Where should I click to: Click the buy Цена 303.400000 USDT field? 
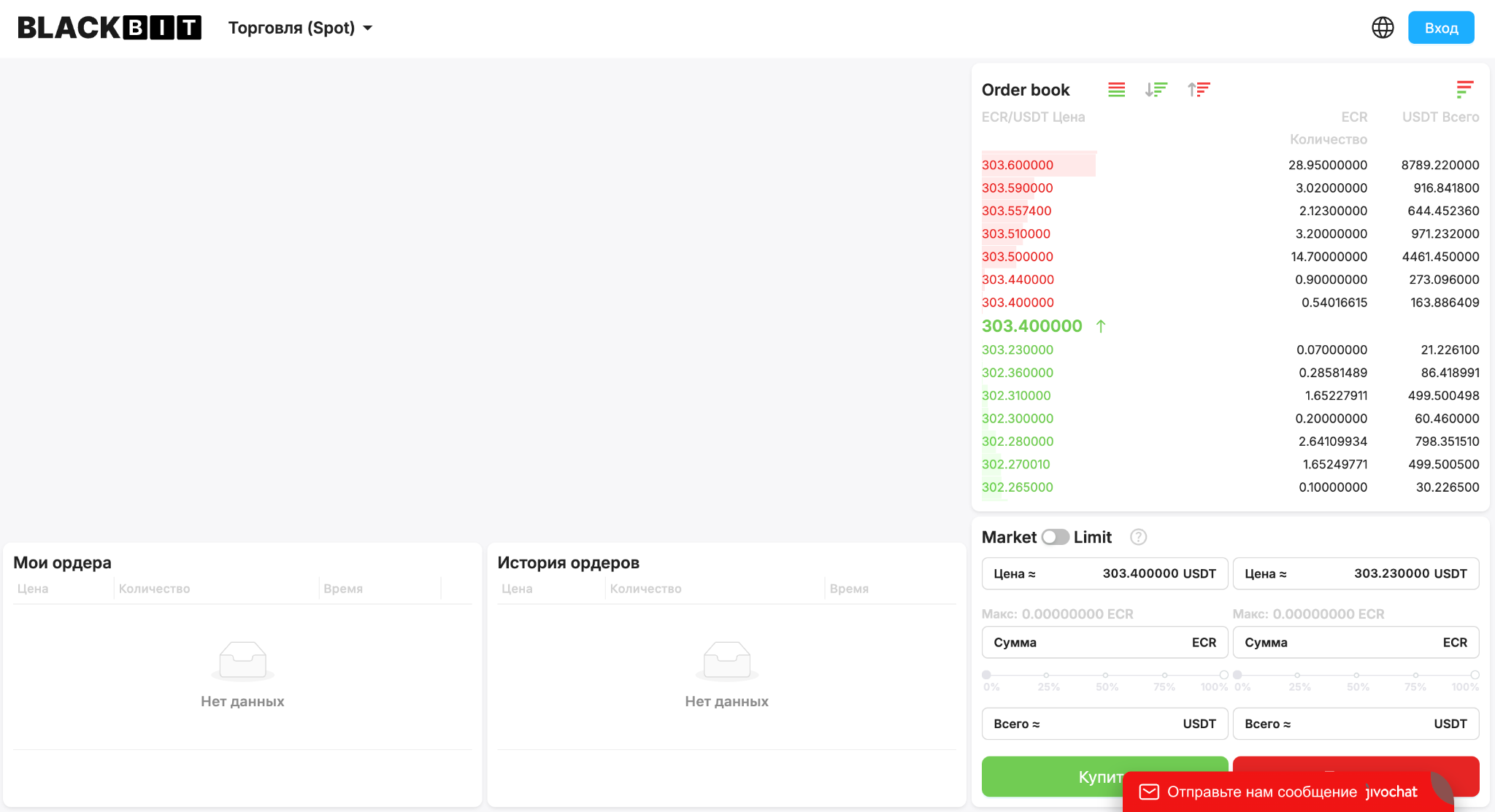(x=1104, y=573)
